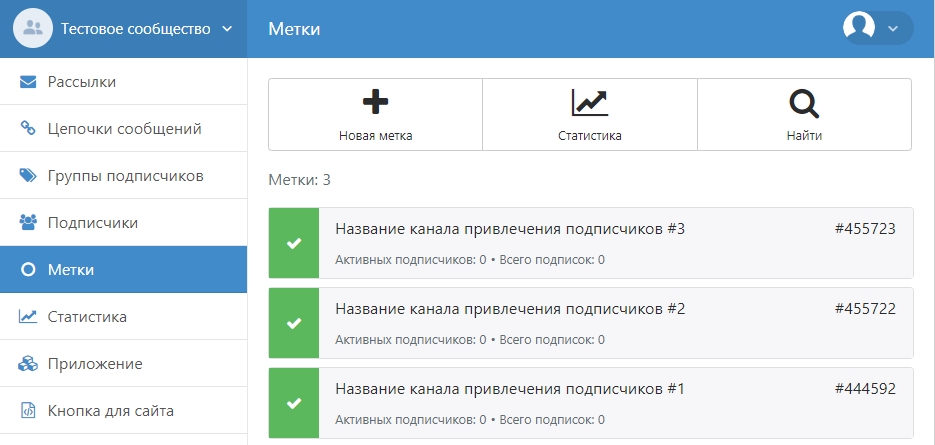Click the chain icon beside Цепочки сообщений
Screen dimensions: 935x445
28,129
